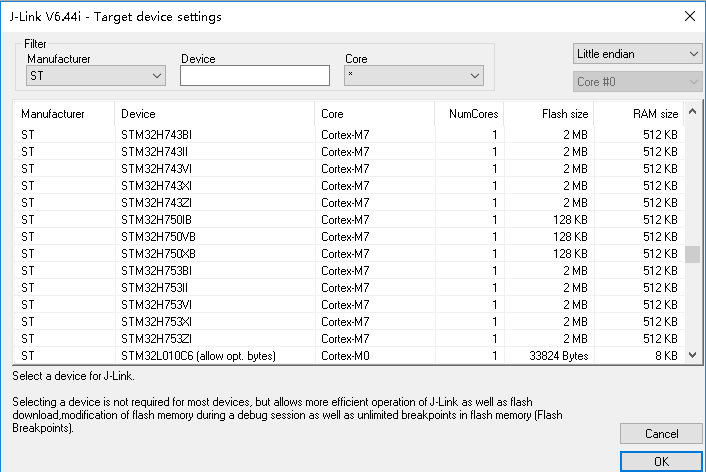Select the STM32H743BI device row
The image size is (706, 472).
pos(349,135)
